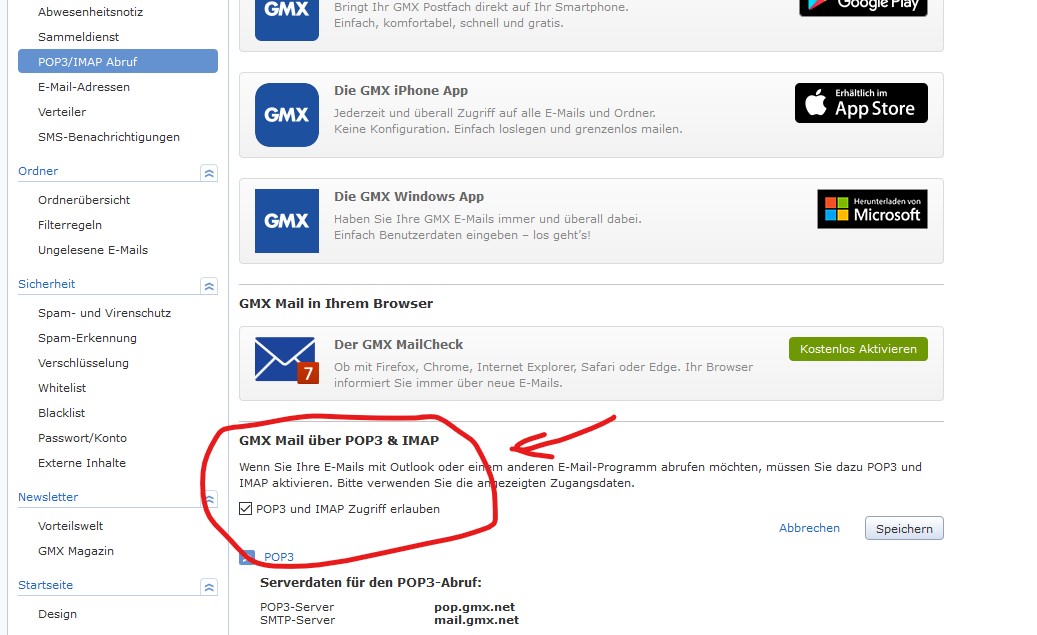
Task: Click the 'Die GMX Windows App' title
Action: pyautogui.click(x=409, y=196)
